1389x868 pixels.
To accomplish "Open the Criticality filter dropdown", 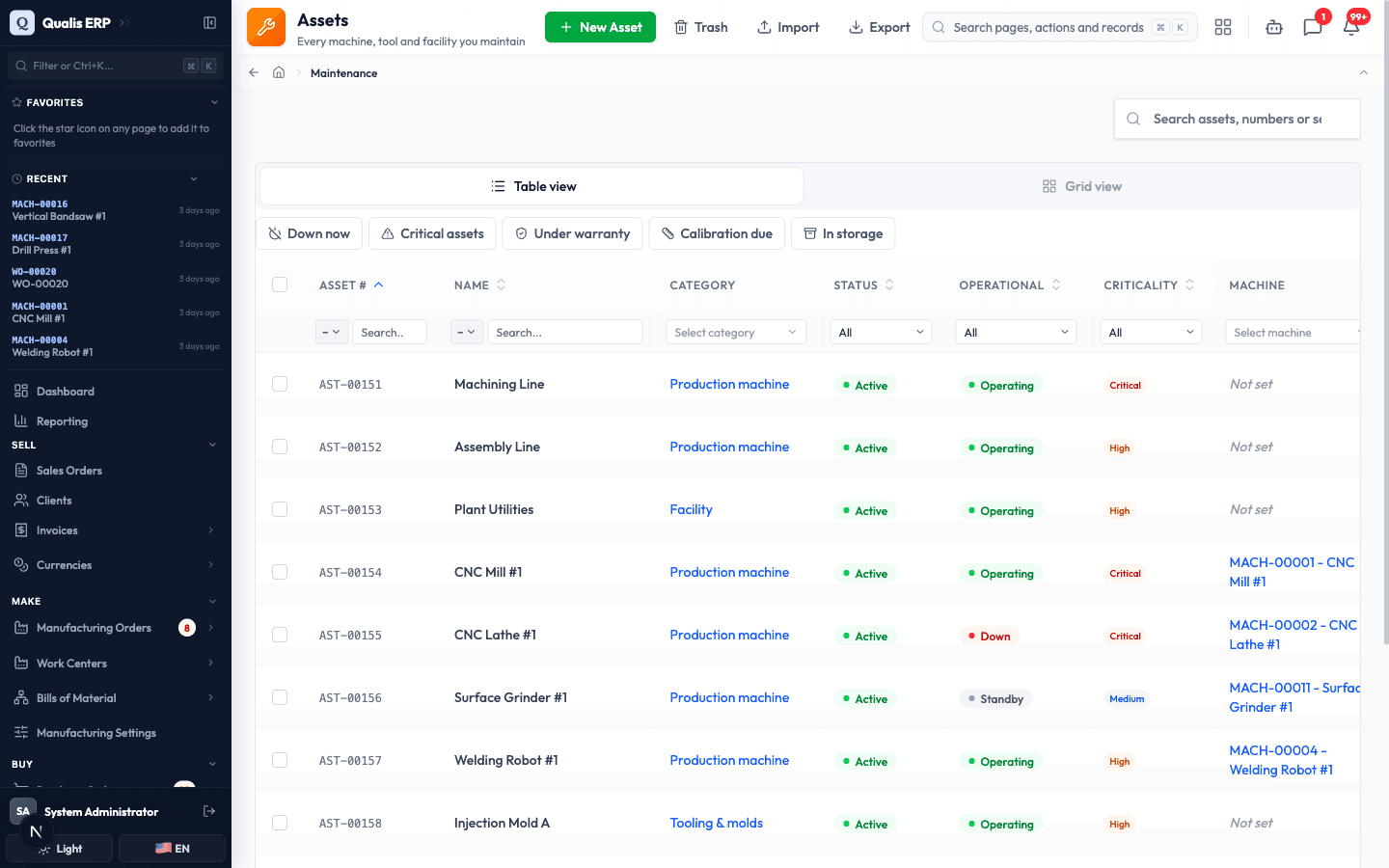I will coord(1152,332).
